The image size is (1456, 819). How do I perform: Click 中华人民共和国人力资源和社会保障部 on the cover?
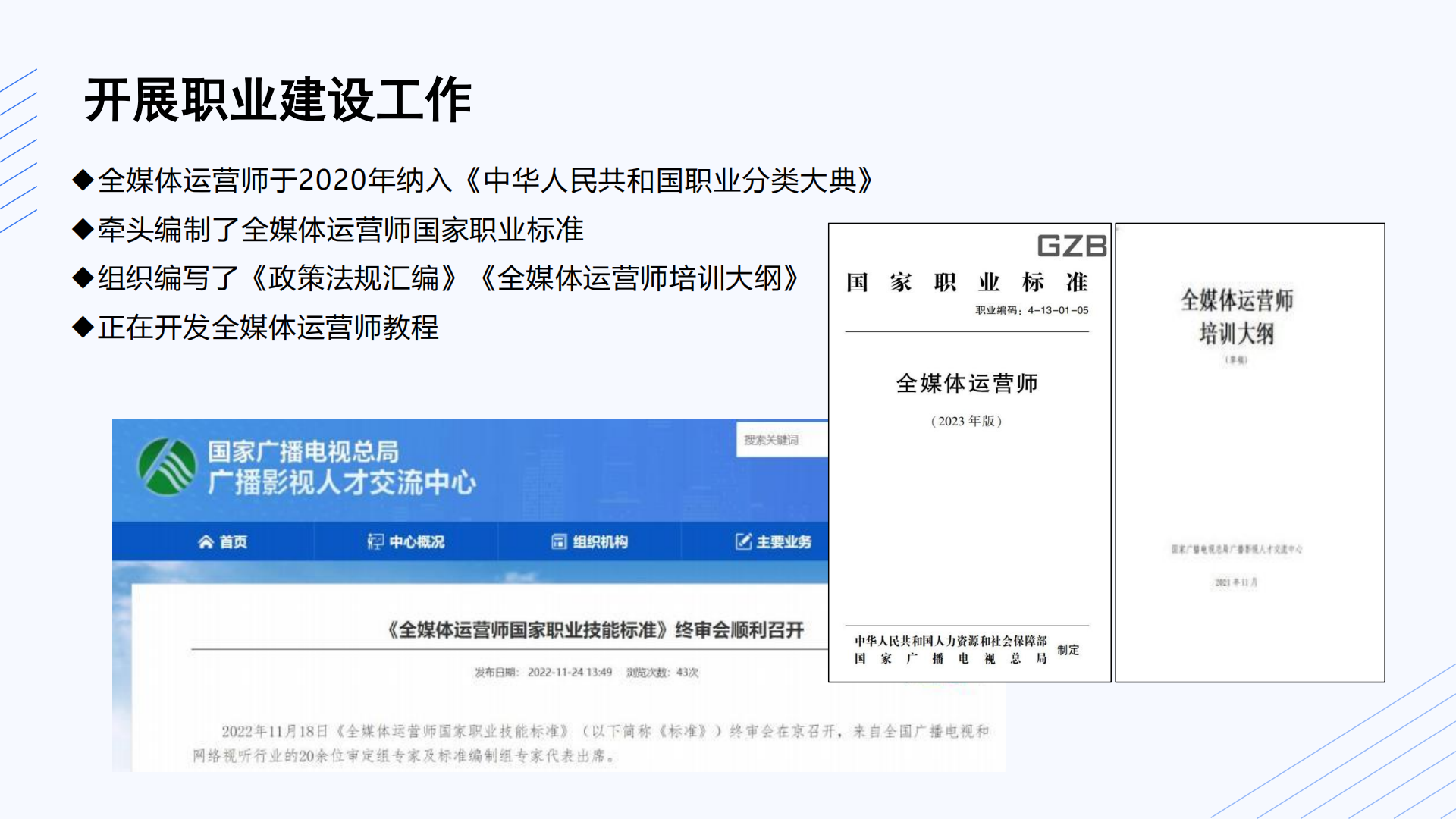pos(951,641)
